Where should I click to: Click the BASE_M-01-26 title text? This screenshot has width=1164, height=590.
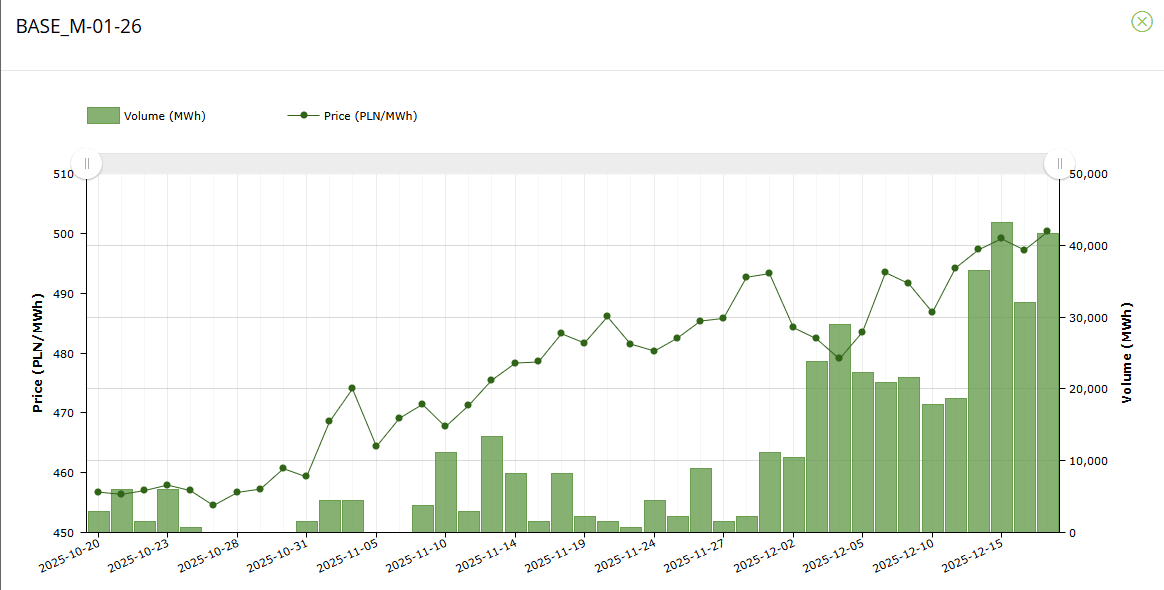[78, 27]
